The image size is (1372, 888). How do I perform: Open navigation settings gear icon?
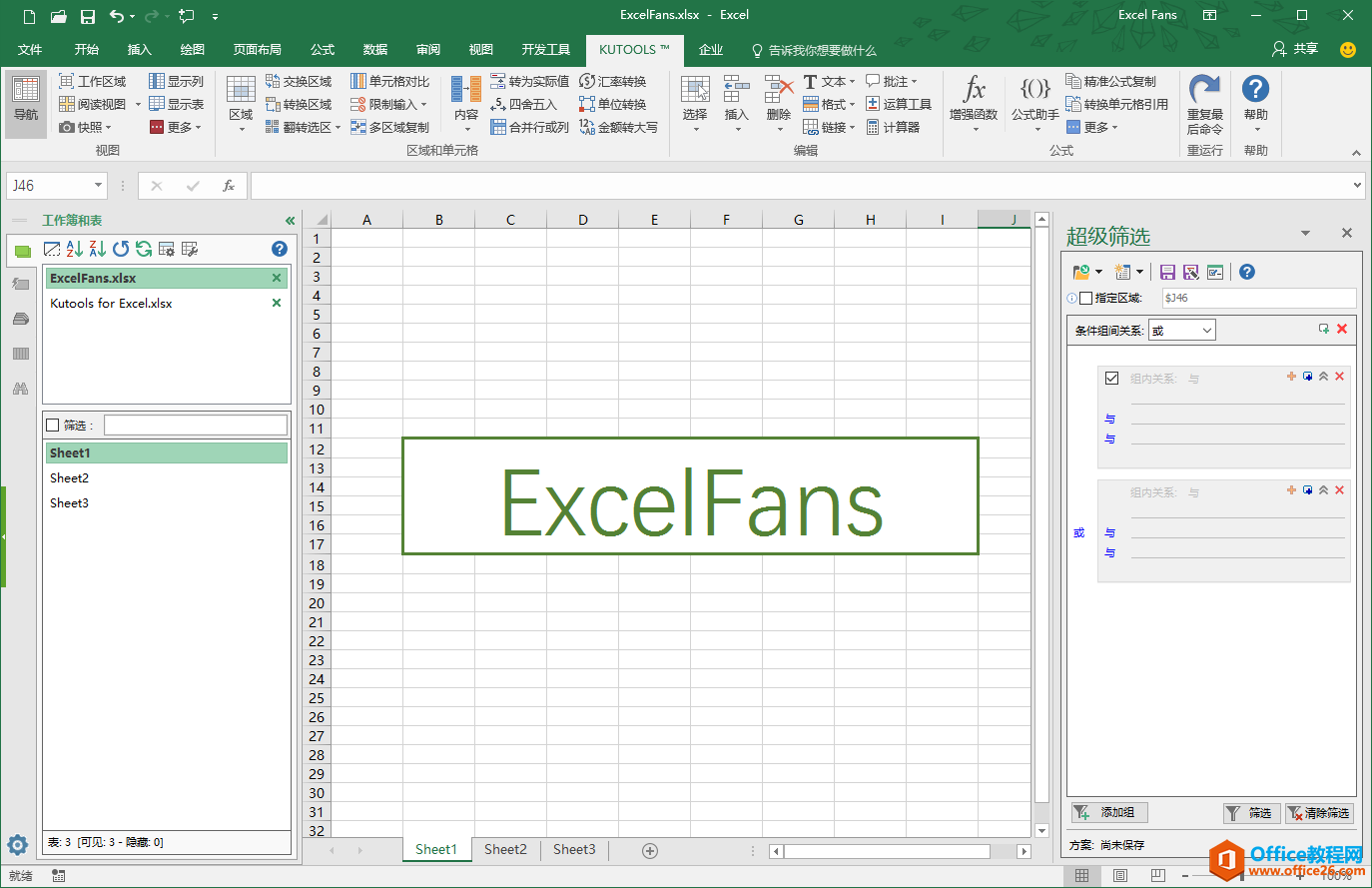pos(18,845)
